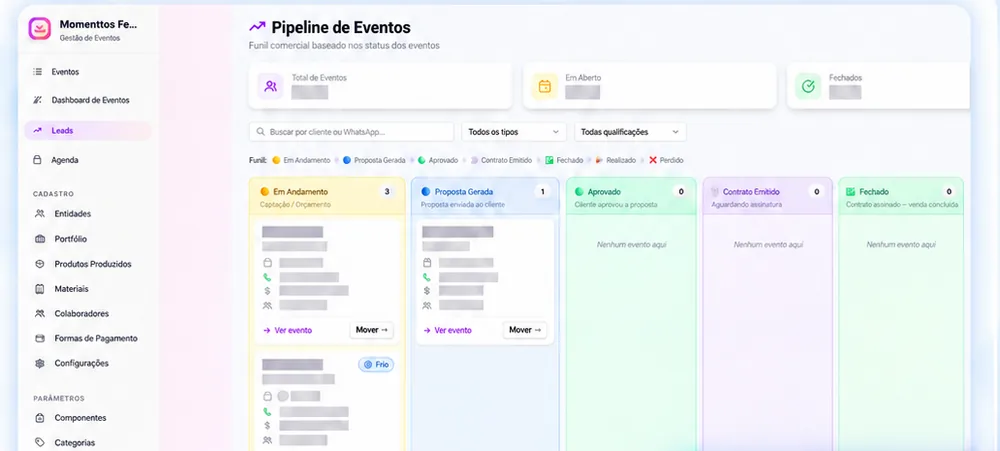Click Contrato Emitido in the Funil legend
The image size is (1000, 451).
(x=501, y=160)
